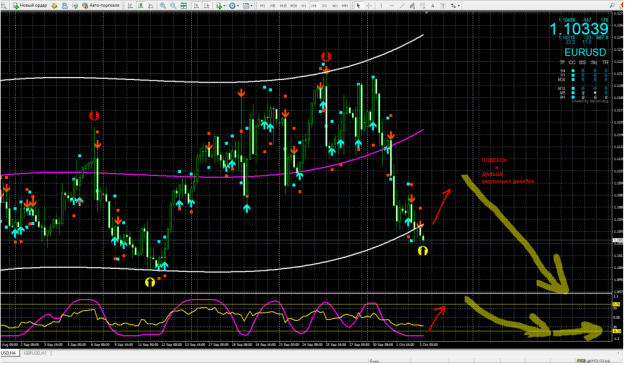Select the D1 timeframe button
625x365 pixels.
pyautogui.click(x=324, y=6)
